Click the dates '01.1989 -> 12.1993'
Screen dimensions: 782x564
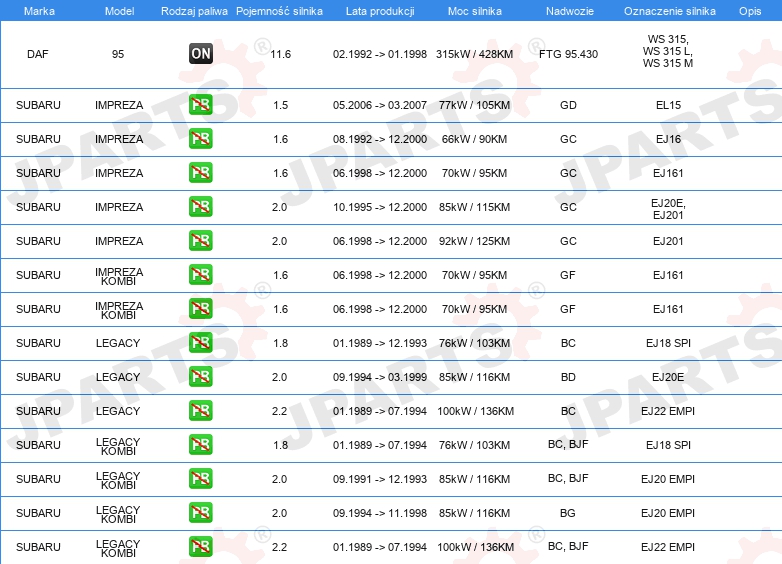(380, 343)
